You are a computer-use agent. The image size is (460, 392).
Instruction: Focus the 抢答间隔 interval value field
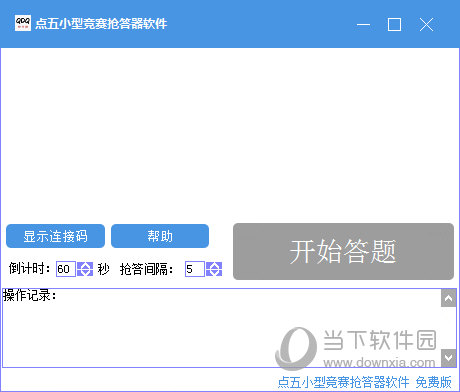click(x=195, y=269)
